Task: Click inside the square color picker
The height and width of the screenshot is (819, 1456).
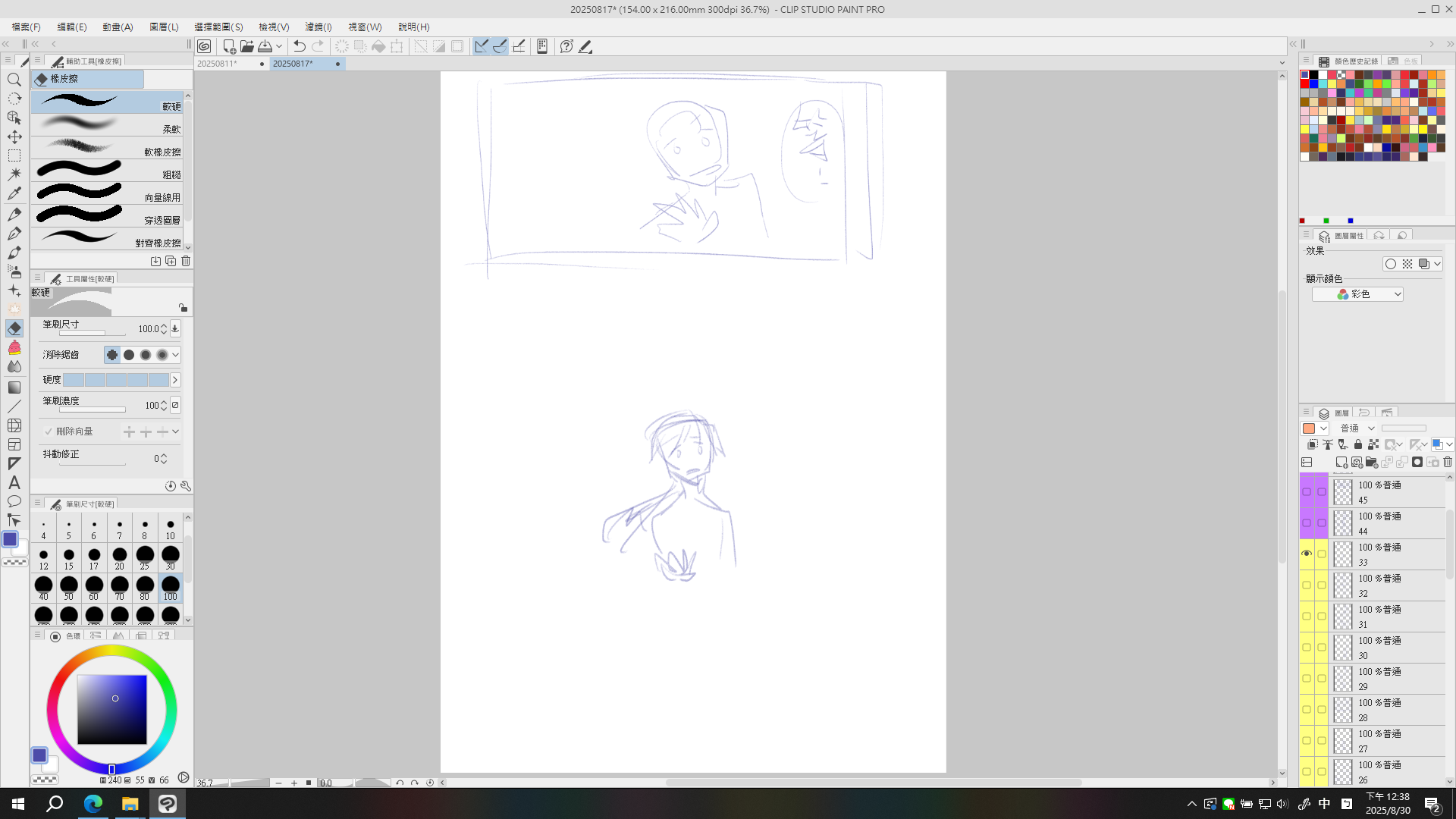Action: [111, 709]
